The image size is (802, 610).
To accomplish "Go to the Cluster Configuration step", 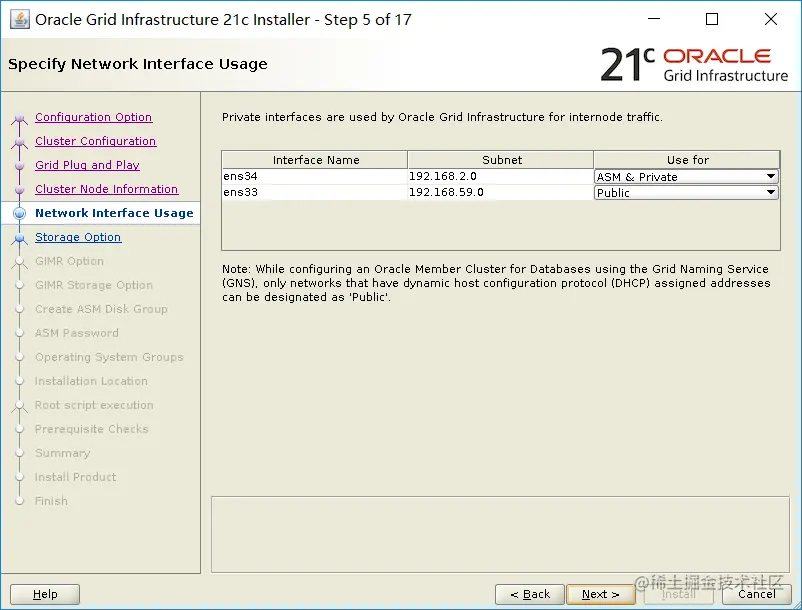I will pos(96,141).
